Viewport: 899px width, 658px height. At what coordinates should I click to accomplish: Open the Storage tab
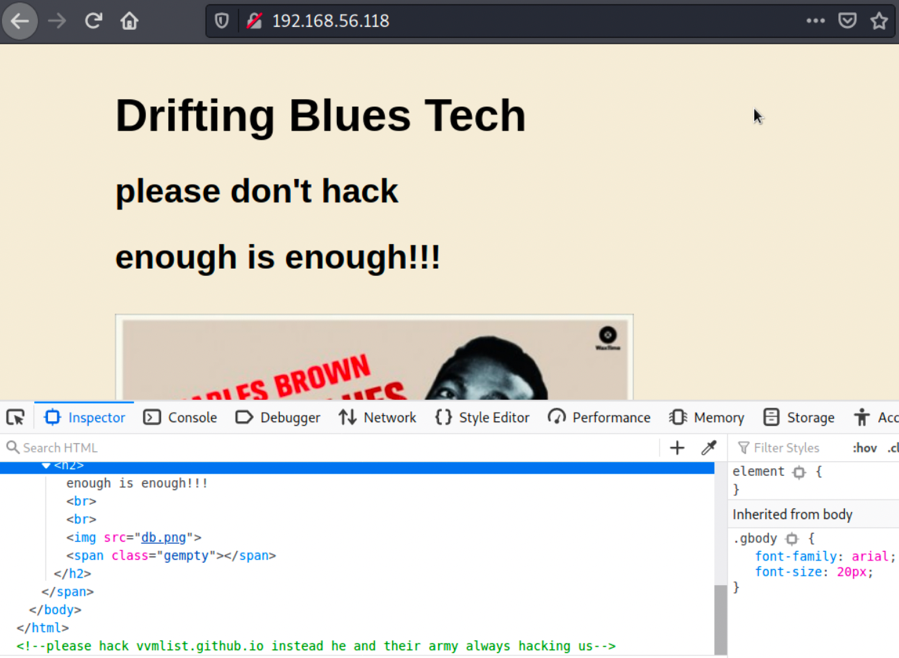click(x=798, y=417)
